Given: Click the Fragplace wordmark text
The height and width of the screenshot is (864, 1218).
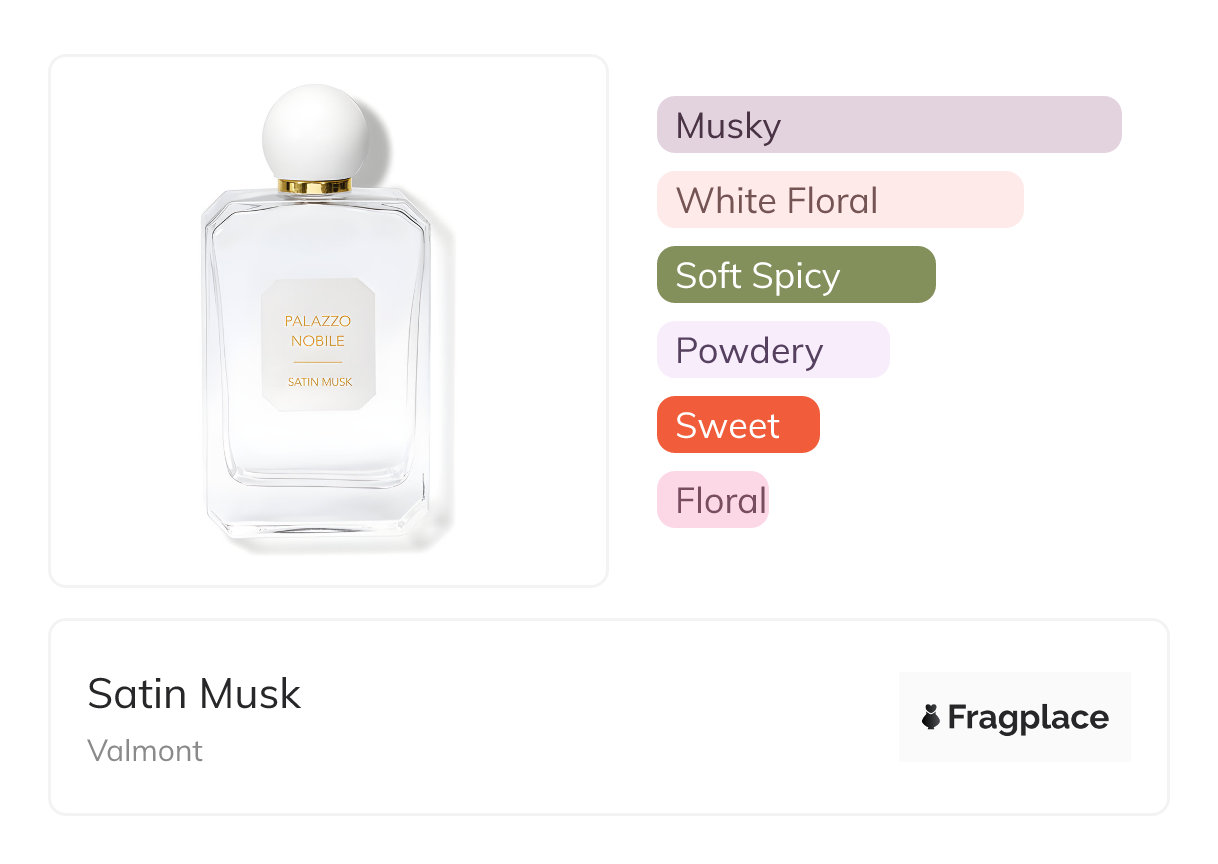Looking at the screenshot, I should click(1028, 717).
